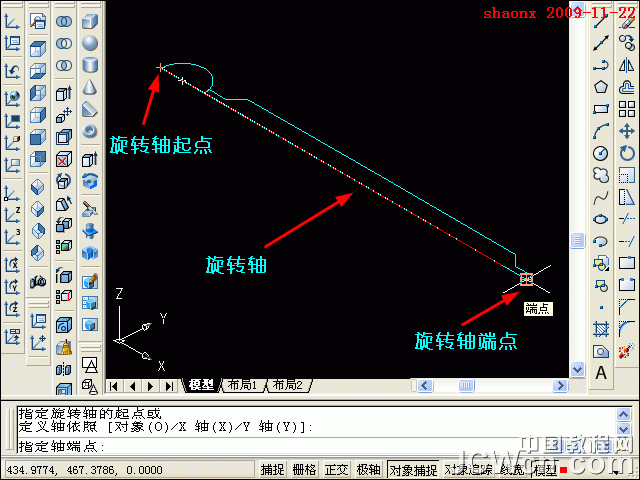
Task: Select the Region tool
Action: (600, 351)
